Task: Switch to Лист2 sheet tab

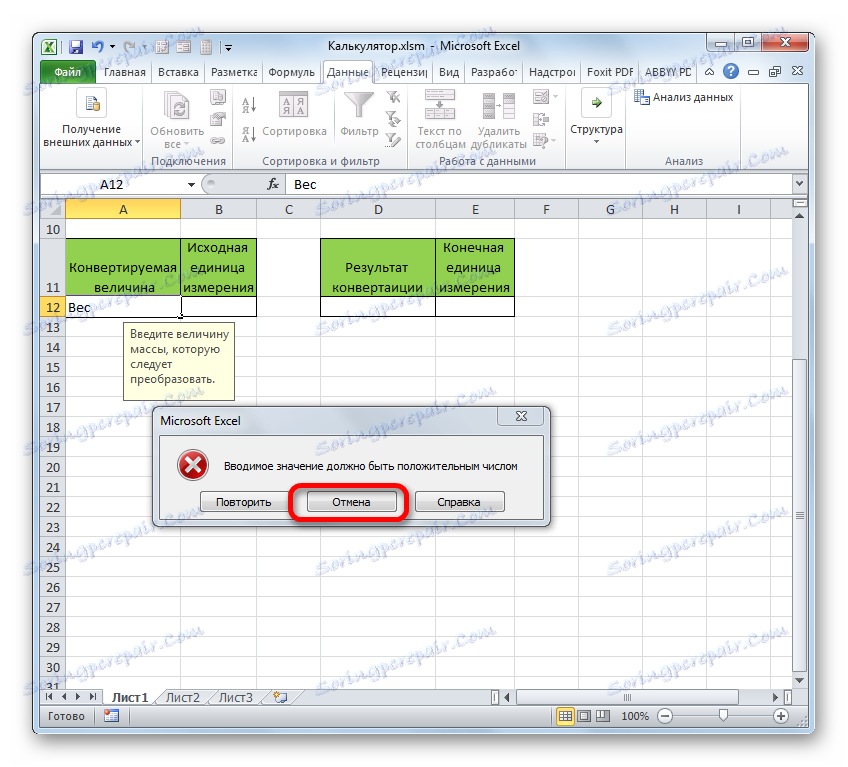Action: 182,698
